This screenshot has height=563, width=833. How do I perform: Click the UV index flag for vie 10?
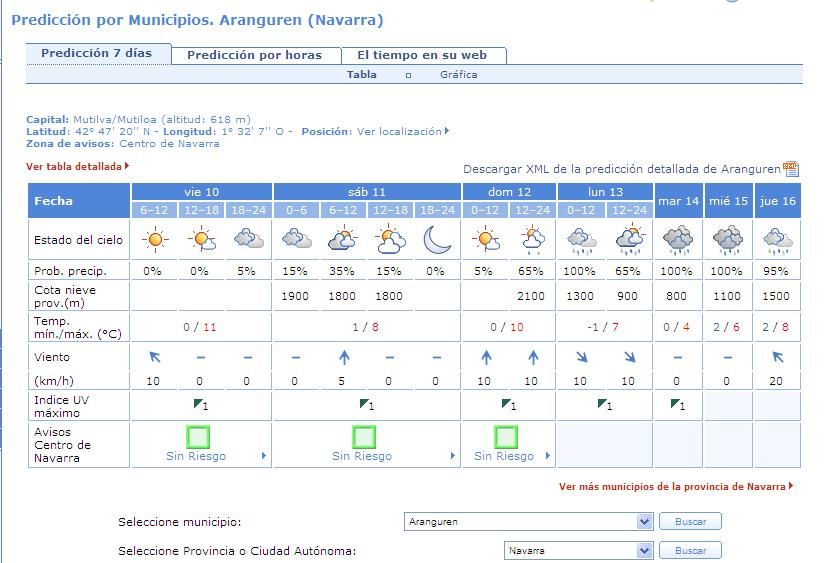click(201, 405)
